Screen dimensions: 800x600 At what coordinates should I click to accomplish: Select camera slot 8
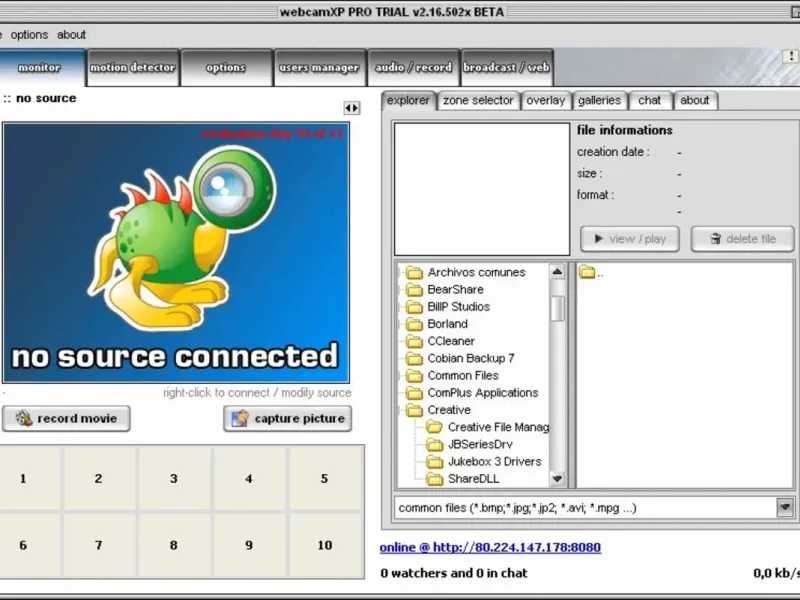174,545
